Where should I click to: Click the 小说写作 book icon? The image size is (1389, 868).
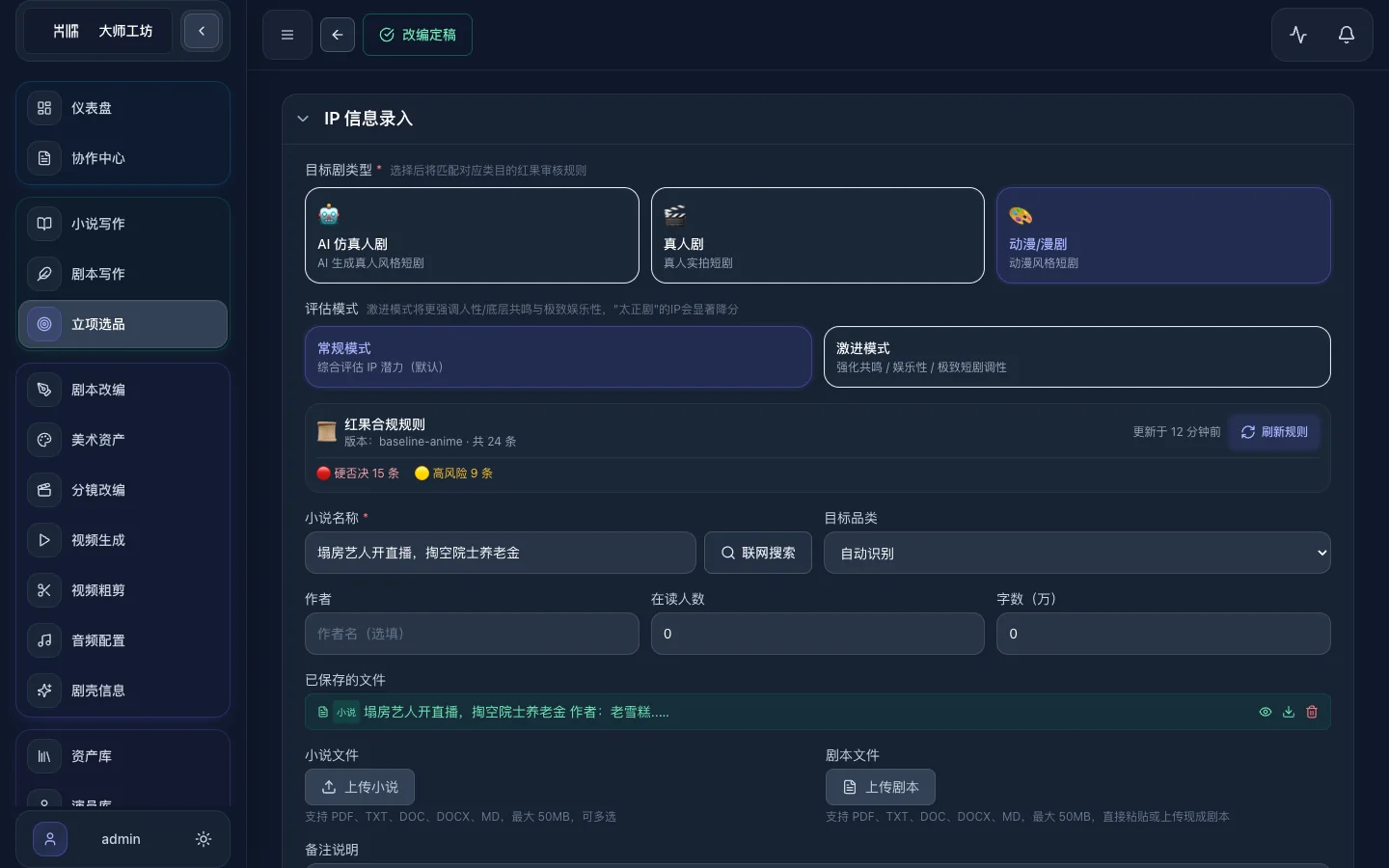click(x=44, y=224)
